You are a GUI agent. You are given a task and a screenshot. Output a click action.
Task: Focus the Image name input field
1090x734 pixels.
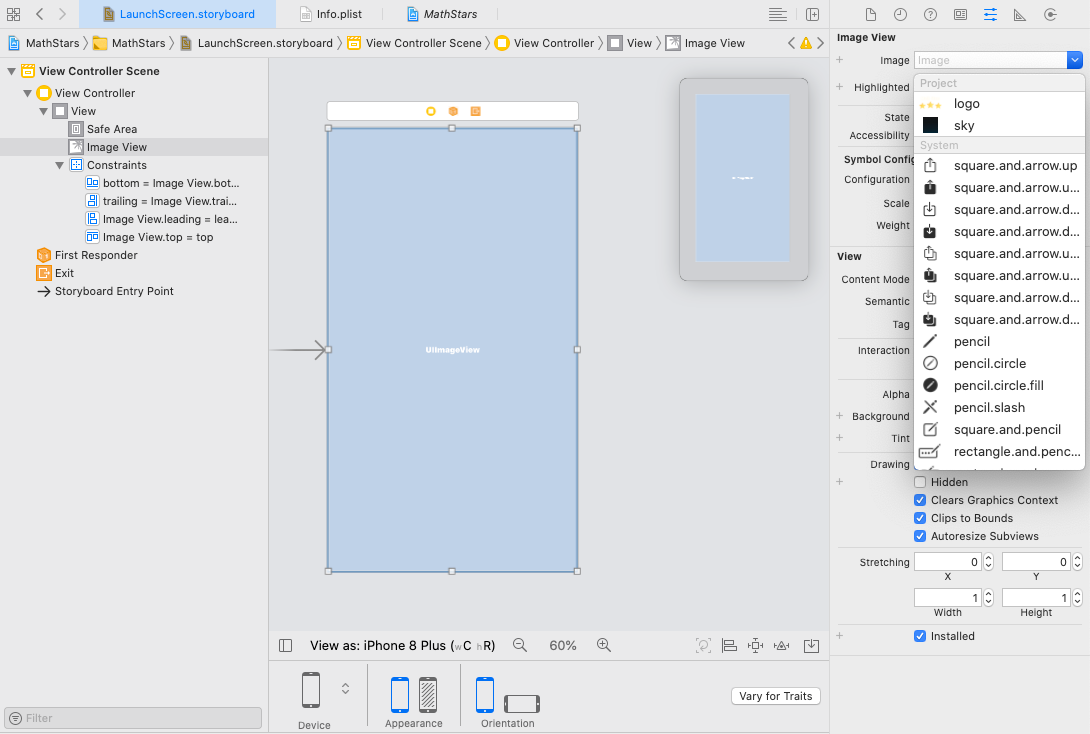990,60
